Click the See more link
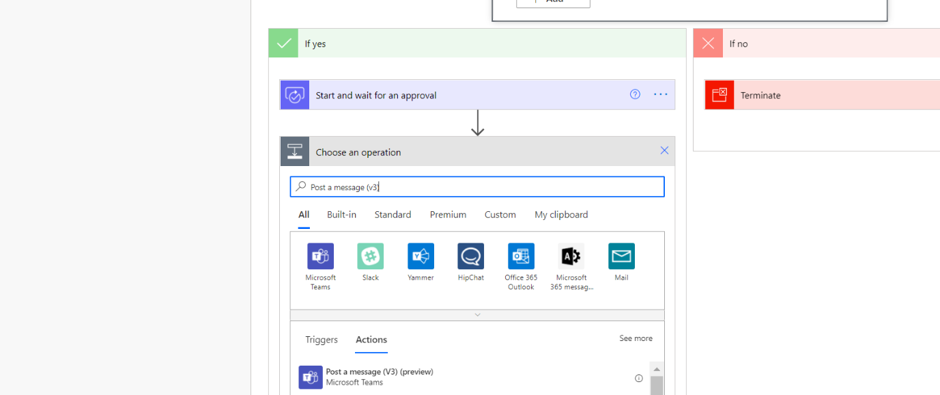940x395 pixels. (x=635, y=339)
